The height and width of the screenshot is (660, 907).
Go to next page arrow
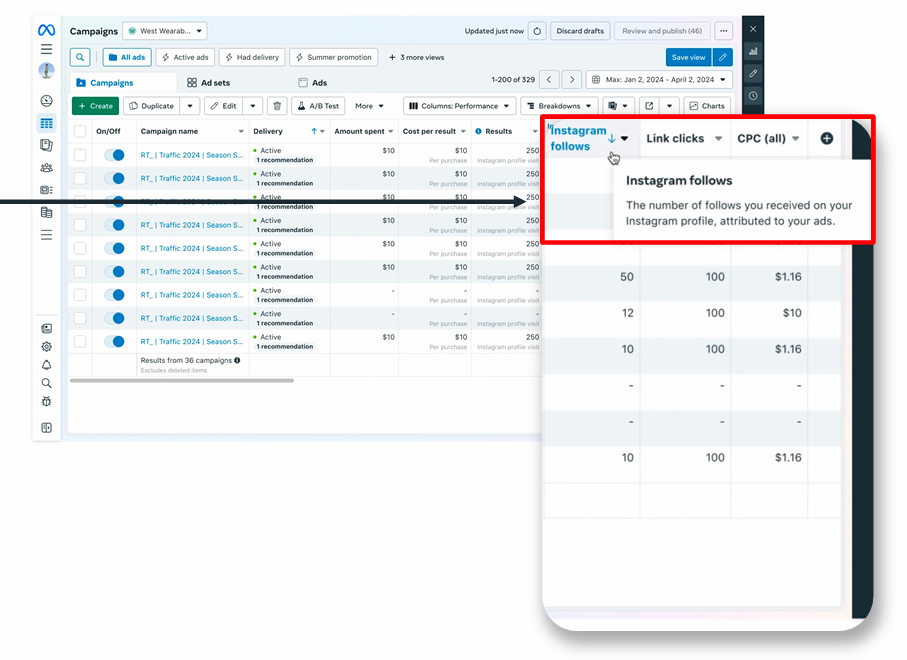point(572,80)
